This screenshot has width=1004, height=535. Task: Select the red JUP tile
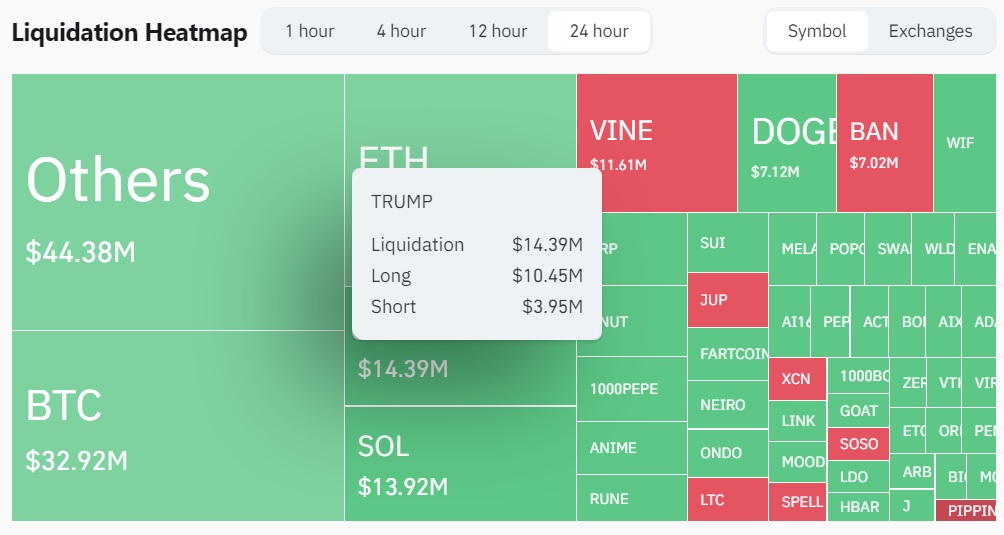(727, 300)
